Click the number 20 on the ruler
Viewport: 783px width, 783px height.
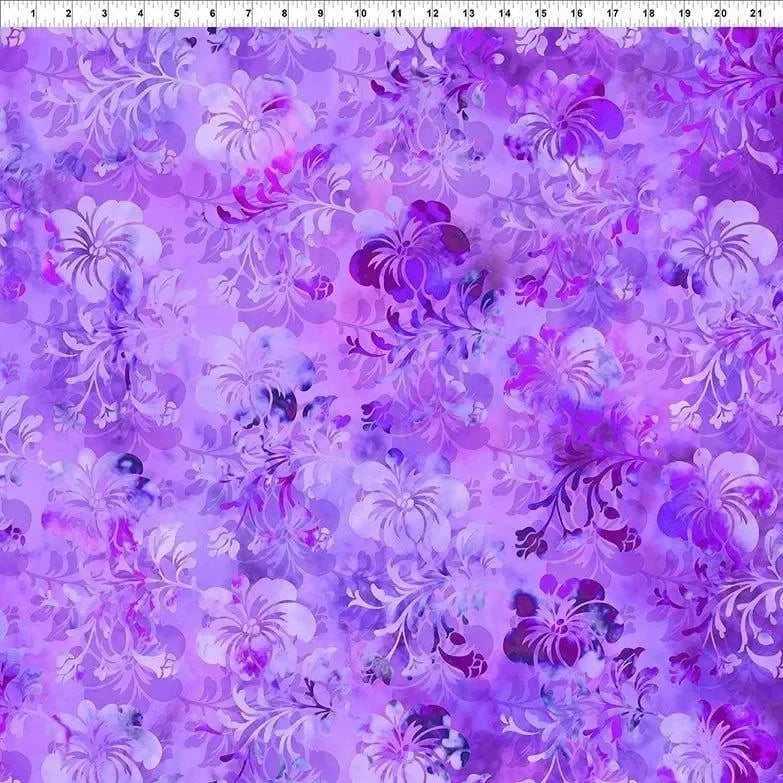click(721, 14)
